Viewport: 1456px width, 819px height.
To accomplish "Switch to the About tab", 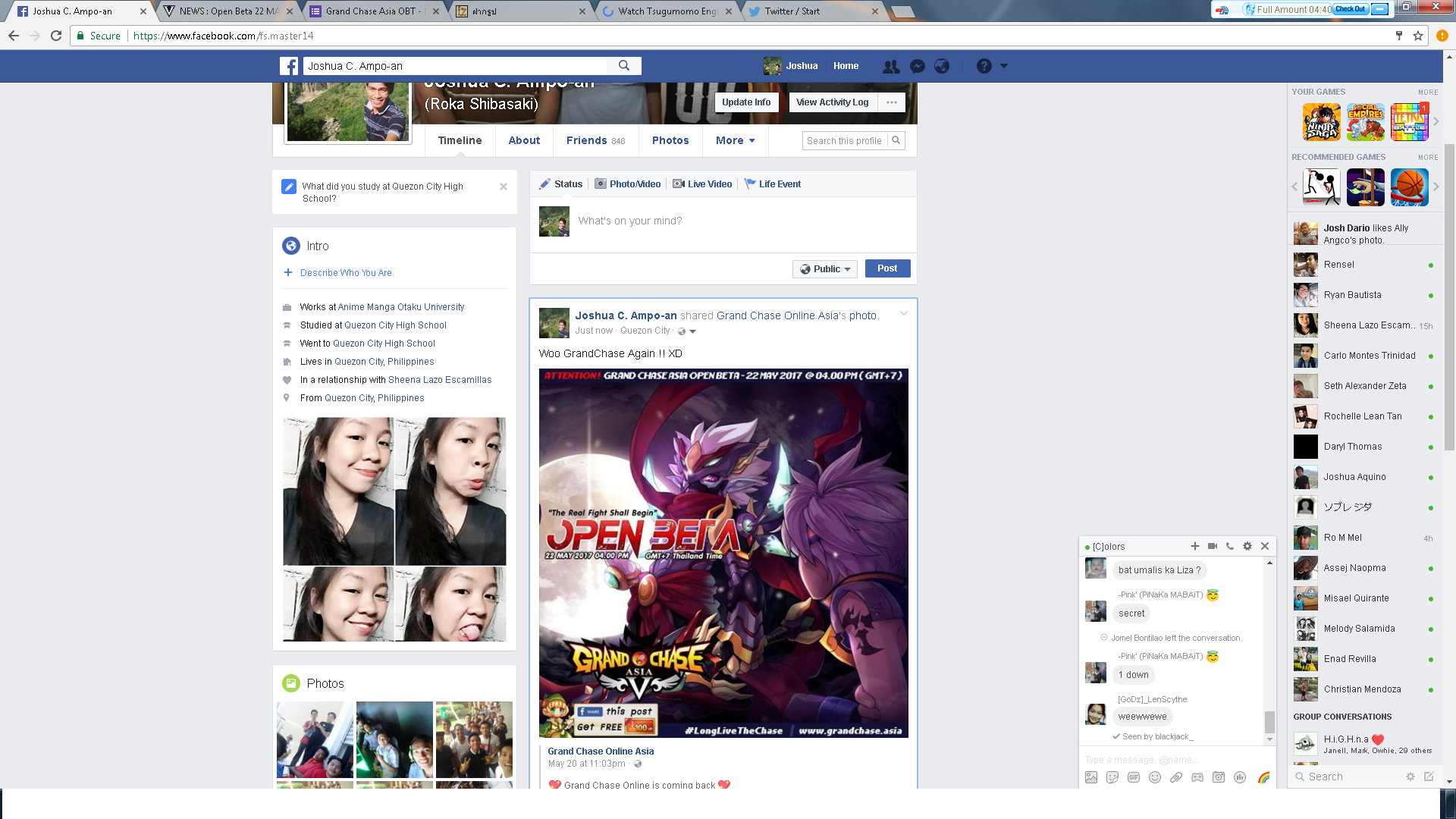I will point(524,140).
